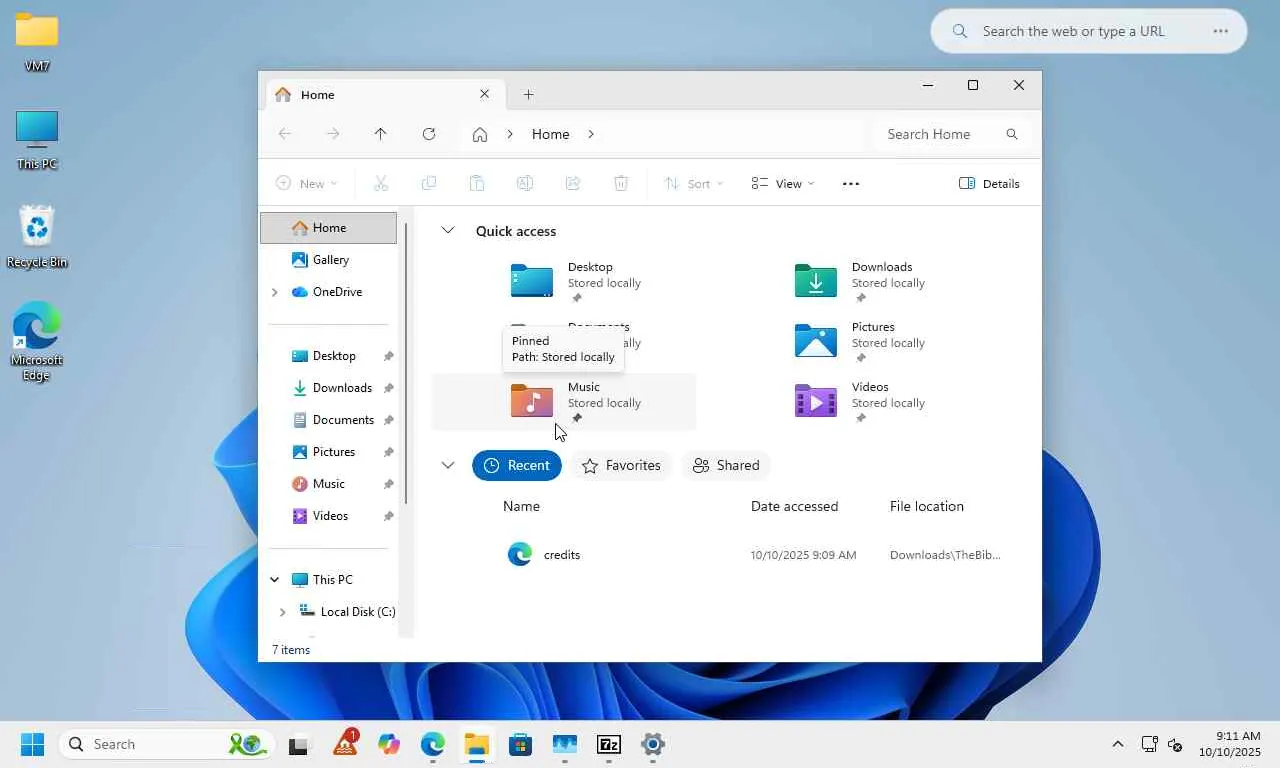Go back using the Back arrow
Image resolution: width=1280 pixels, height=768 pixels.
point(285,134)
